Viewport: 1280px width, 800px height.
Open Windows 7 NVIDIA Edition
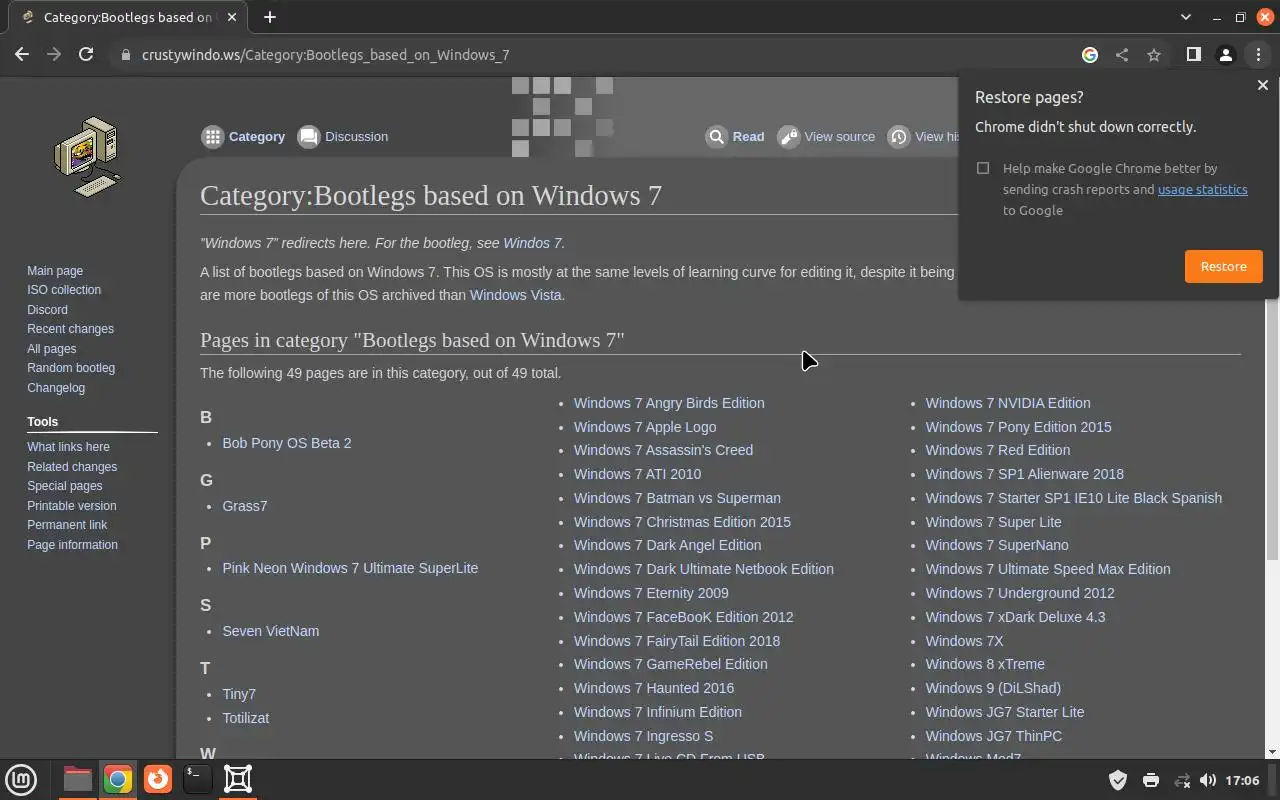pyautogui.click(x=1008, y=403)
